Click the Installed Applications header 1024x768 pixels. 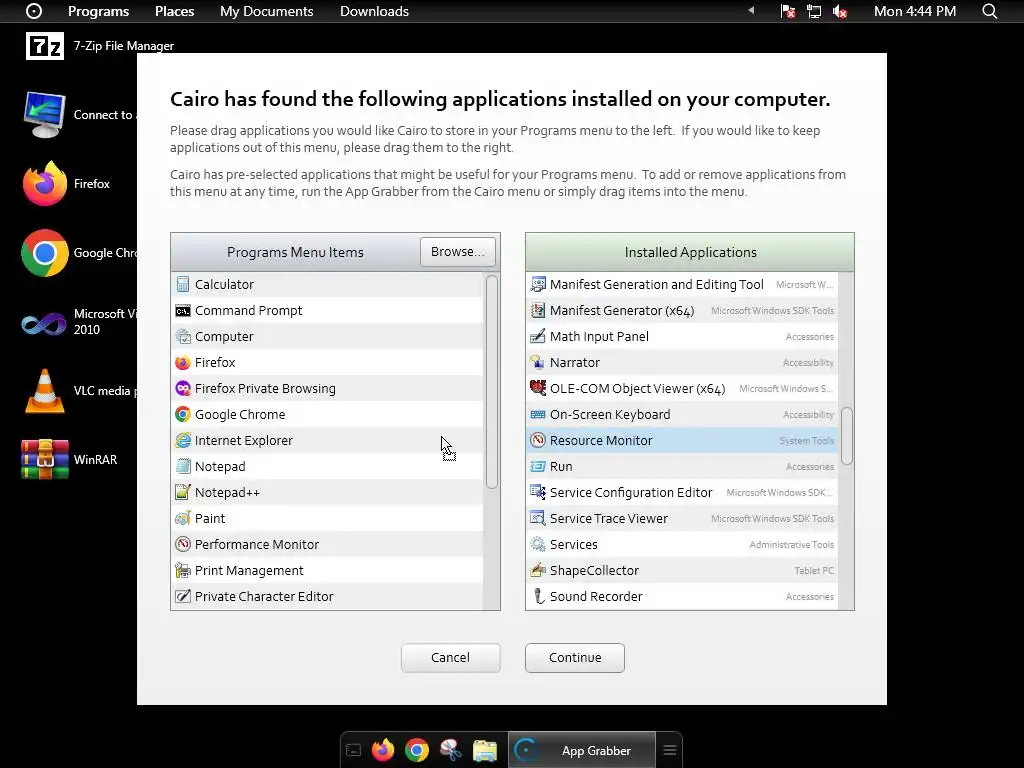click(690, 252)
